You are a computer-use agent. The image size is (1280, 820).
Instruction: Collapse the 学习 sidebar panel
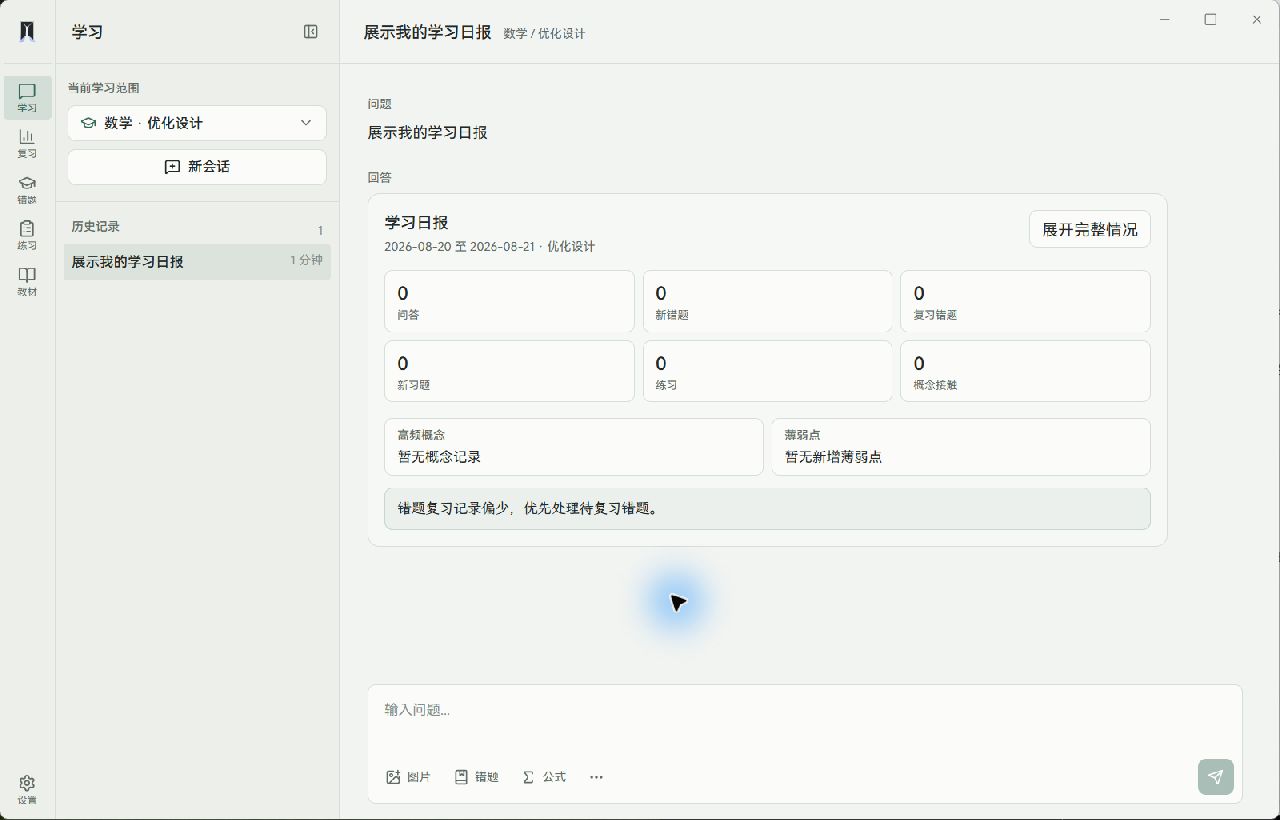(311, 32)
